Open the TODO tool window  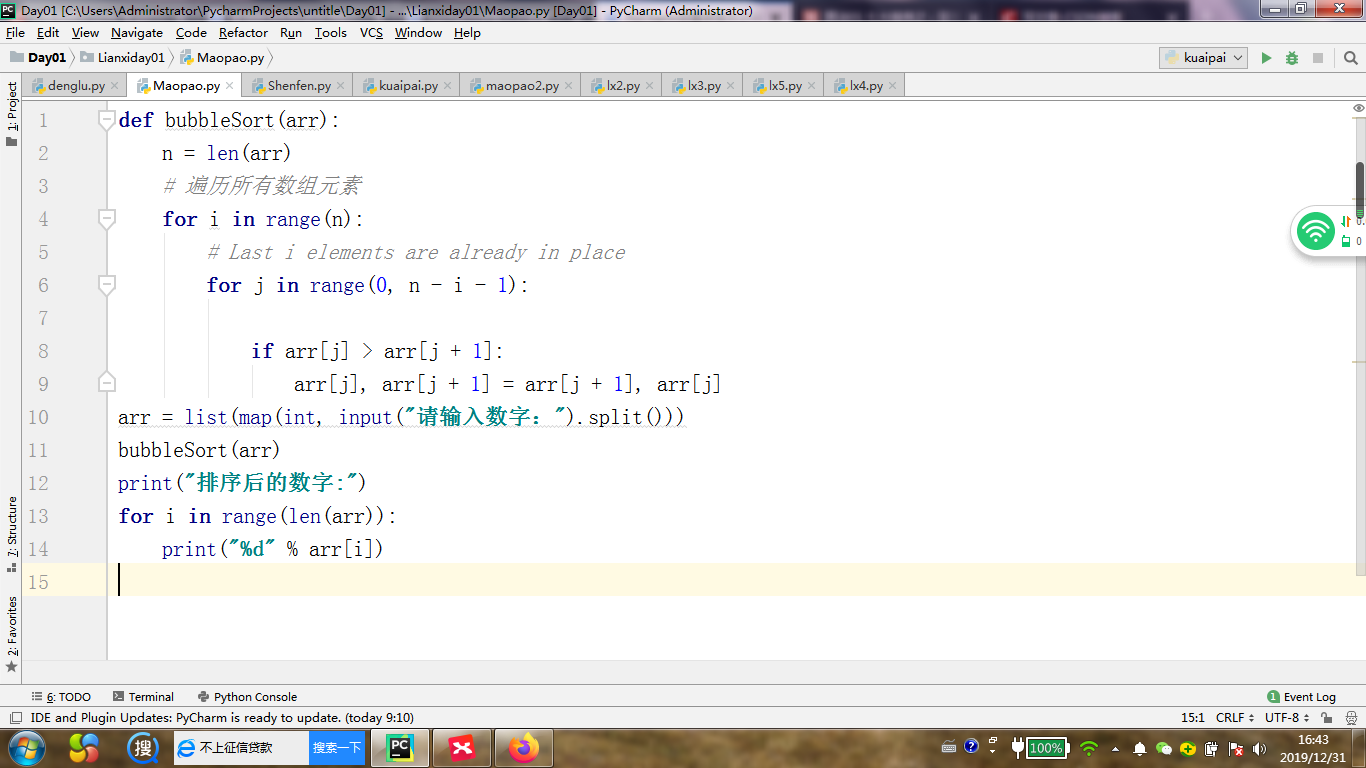pos(62,697)
